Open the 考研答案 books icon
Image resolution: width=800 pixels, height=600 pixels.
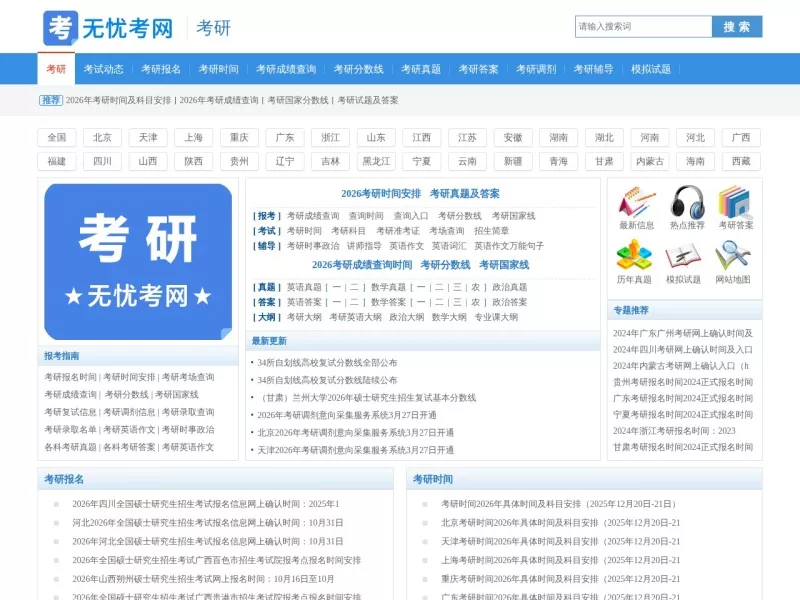click(x=735, y=203)
